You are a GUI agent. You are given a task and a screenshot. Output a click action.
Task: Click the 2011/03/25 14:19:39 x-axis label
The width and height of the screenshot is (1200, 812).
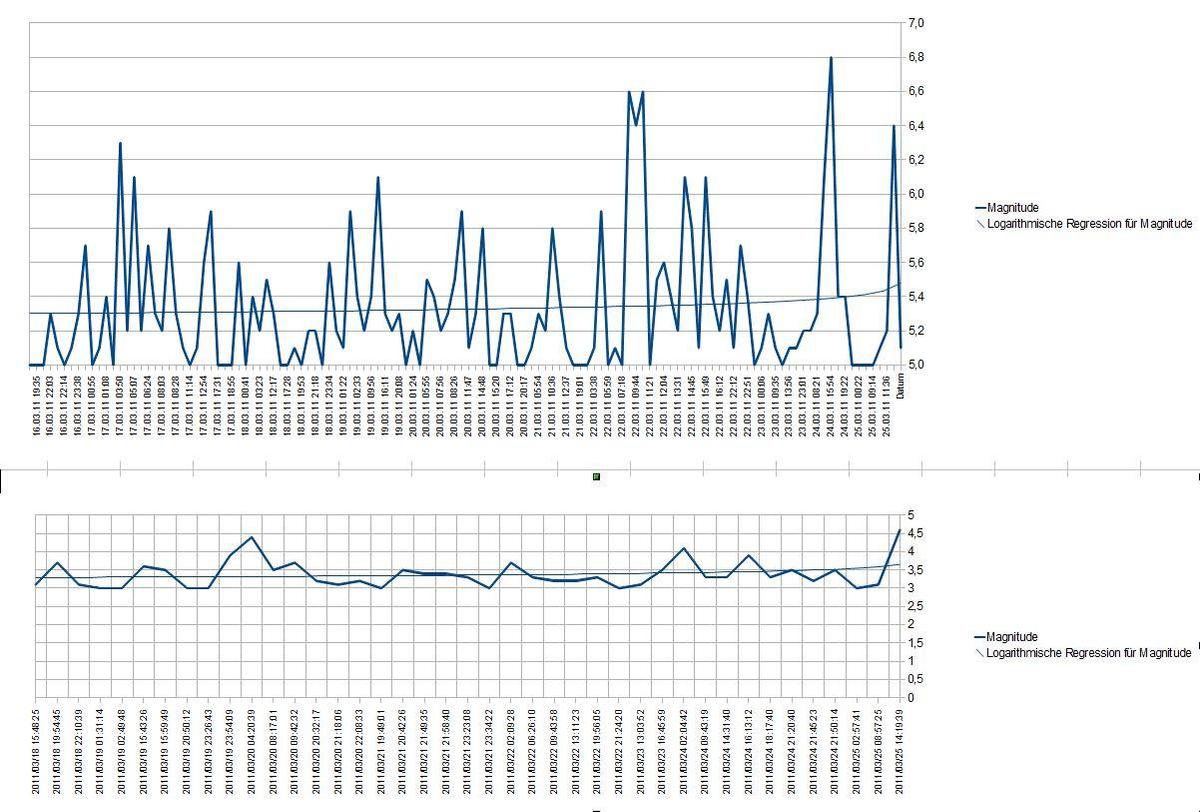tap(899, 753)
